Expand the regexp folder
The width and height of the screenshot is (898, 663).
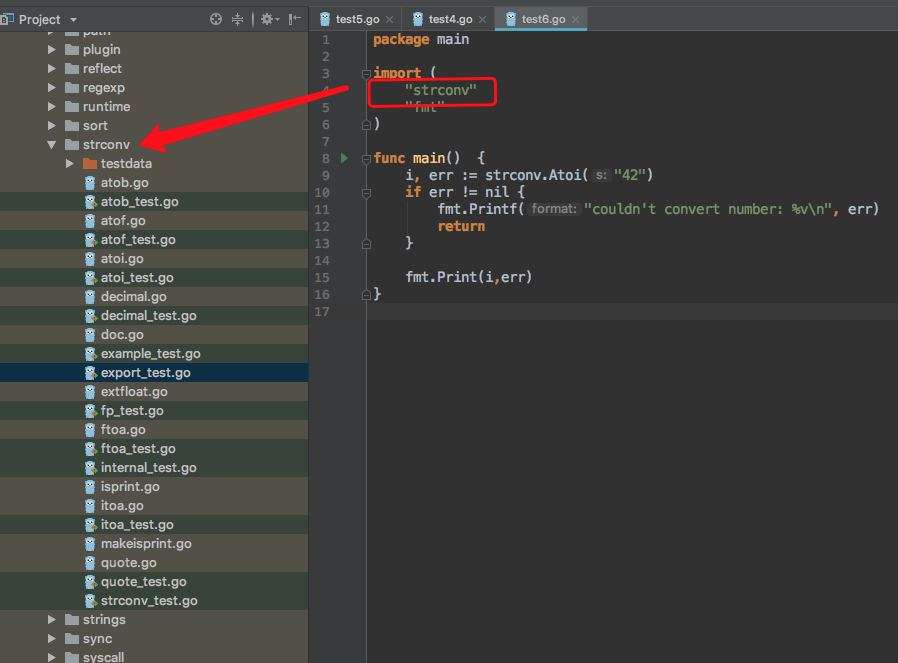pyautogui.click(x=52, y=88)
